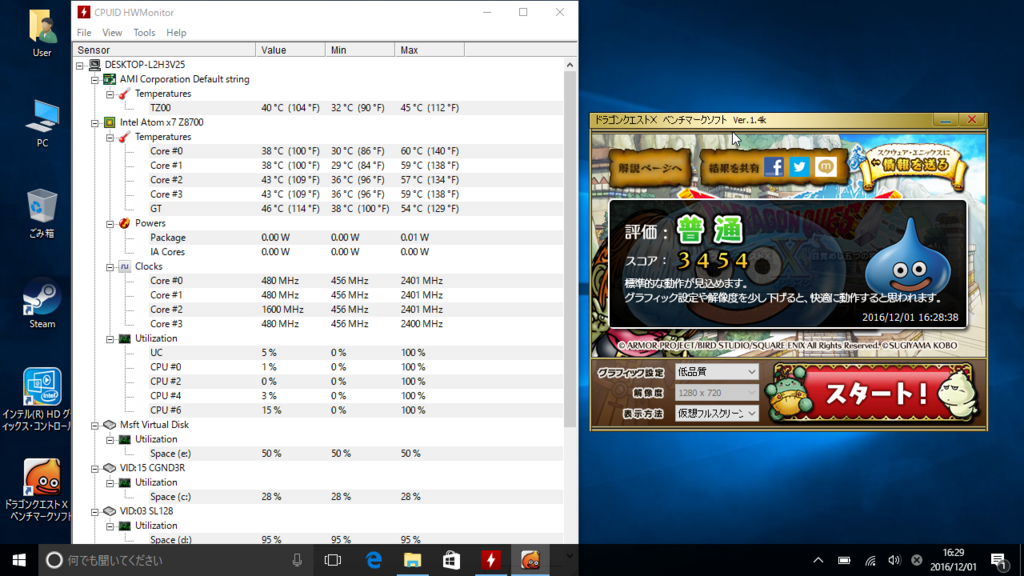Share result on Twitter
The width and height of the screenshot is (1024, 576).
click(x=799, y=167)
